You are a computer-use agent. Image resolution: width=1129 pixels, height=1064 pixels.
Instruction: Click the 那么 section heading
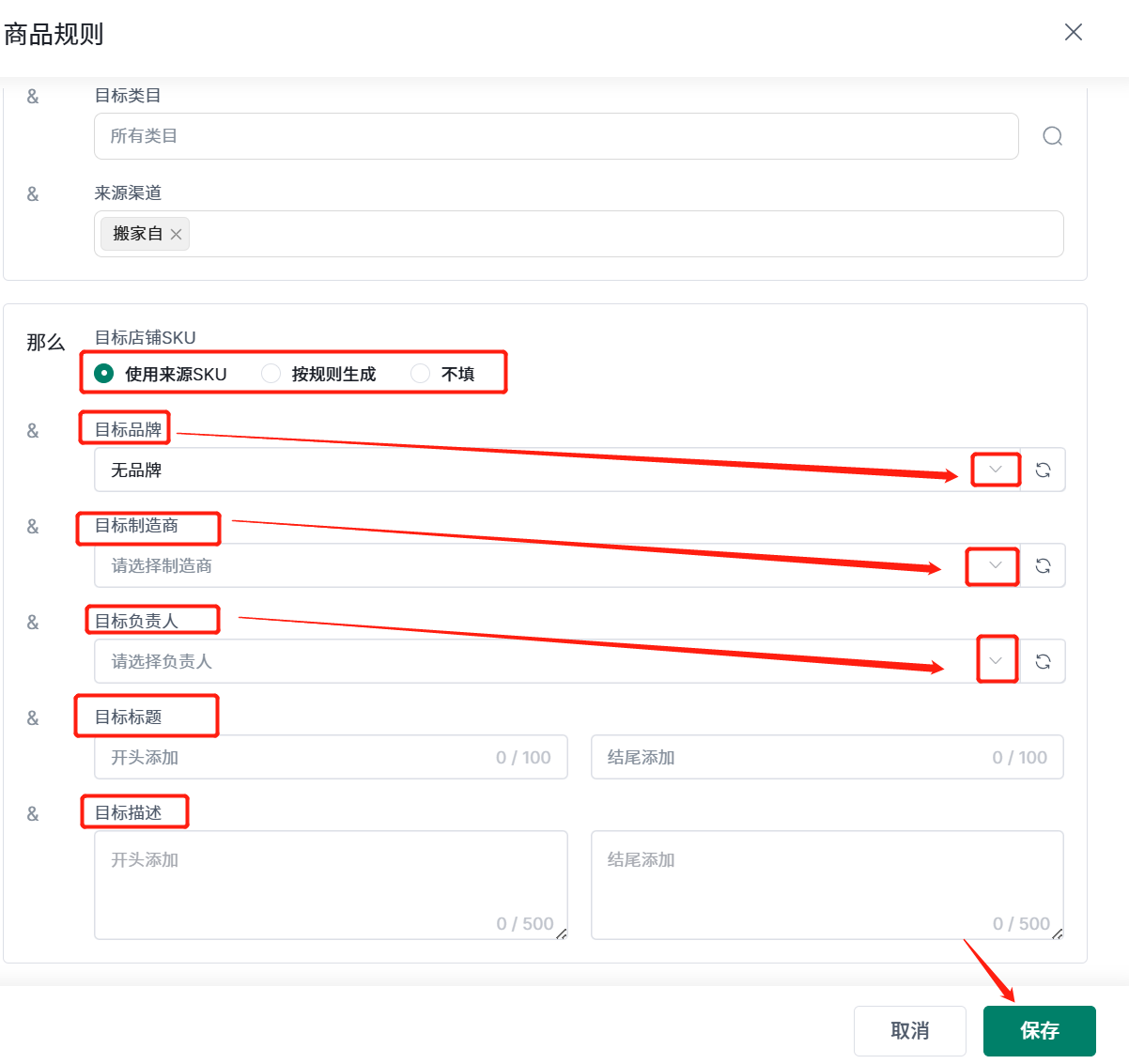(46, 342)
